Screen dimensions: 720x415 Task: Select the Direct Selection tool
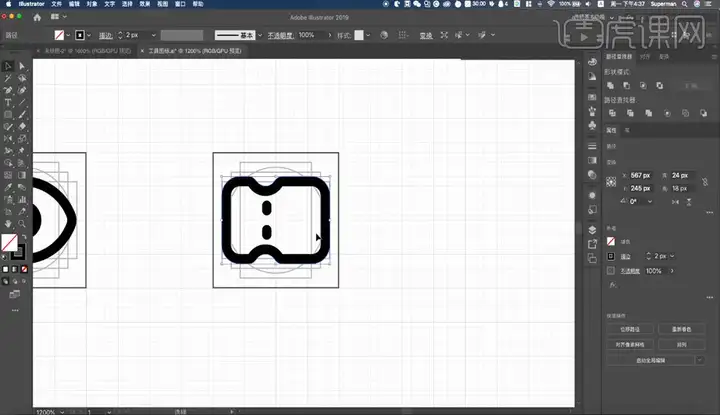(22, 66)
